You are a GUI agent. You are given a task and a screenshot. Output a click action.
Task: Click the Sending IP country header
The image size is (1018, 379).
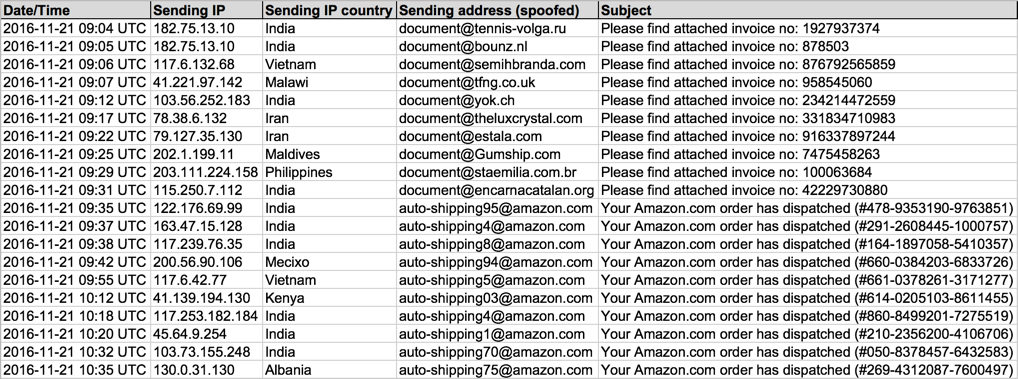(329, 10)
